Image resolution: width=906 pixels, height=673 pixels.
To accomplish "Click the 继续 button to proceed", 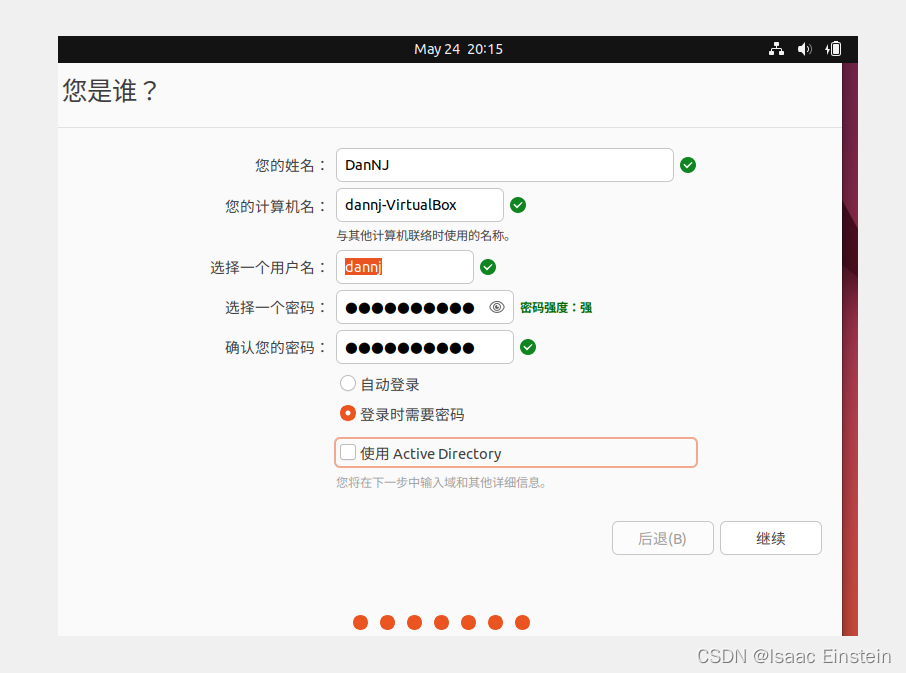I will tap(771, 538).
